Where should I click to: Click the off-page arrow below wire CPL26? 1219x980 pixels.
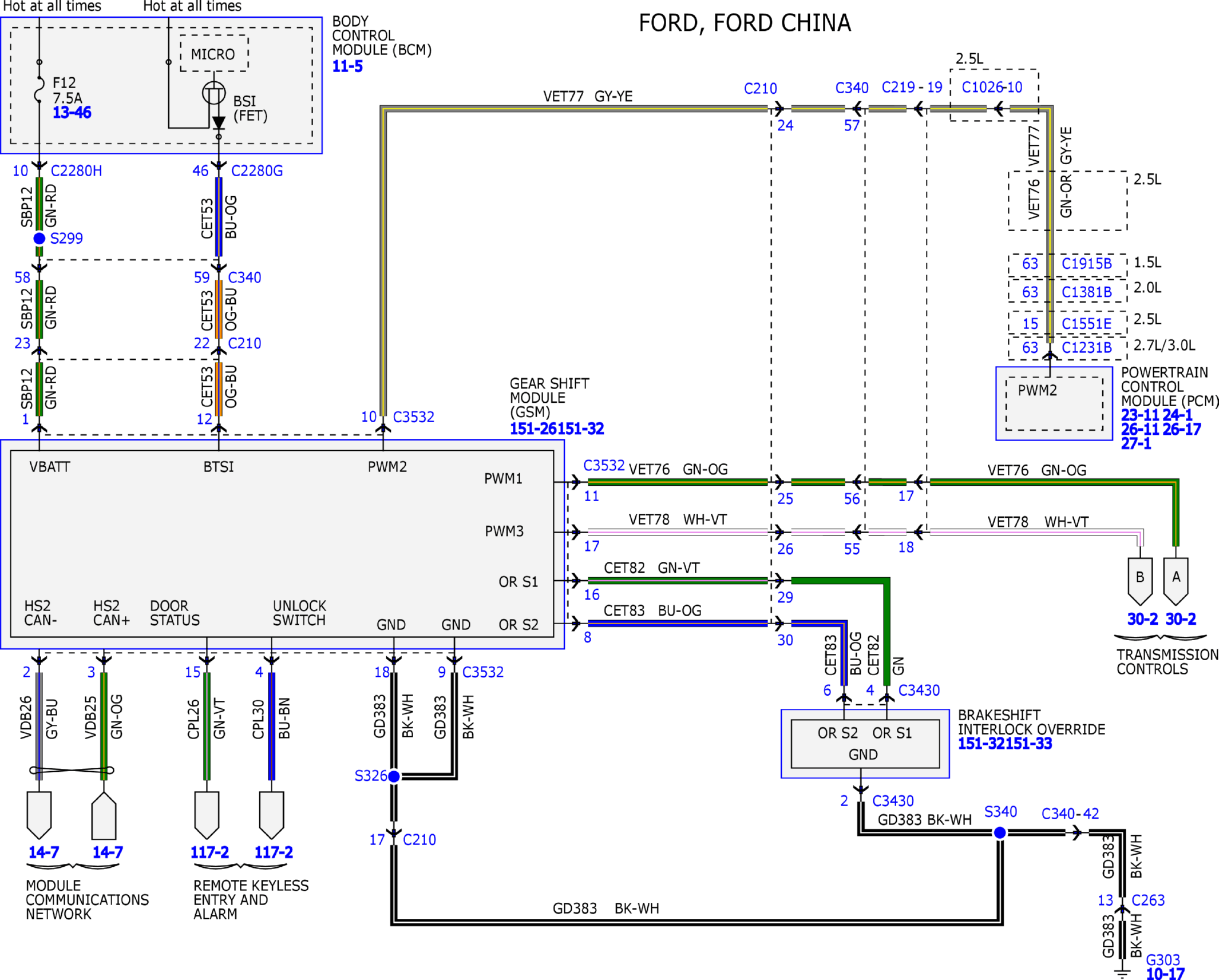click(x=207, y=815)
